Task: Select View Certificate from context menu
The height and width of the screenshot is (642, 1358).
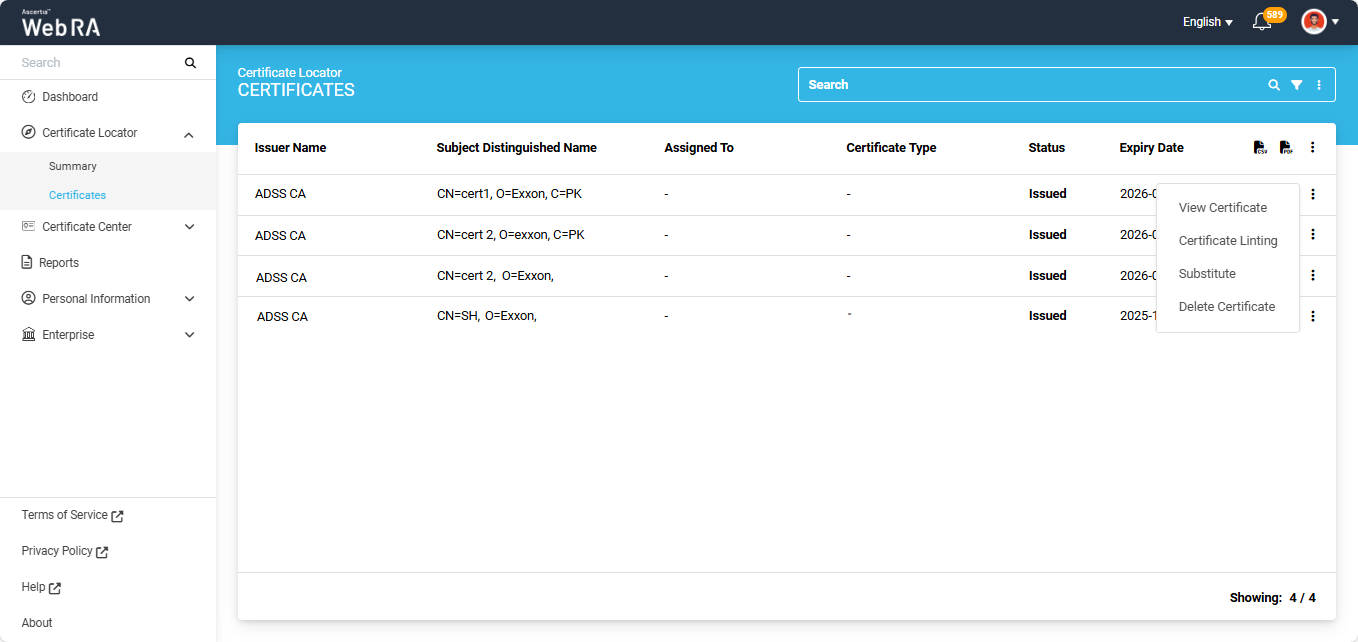Action: 1222,208
